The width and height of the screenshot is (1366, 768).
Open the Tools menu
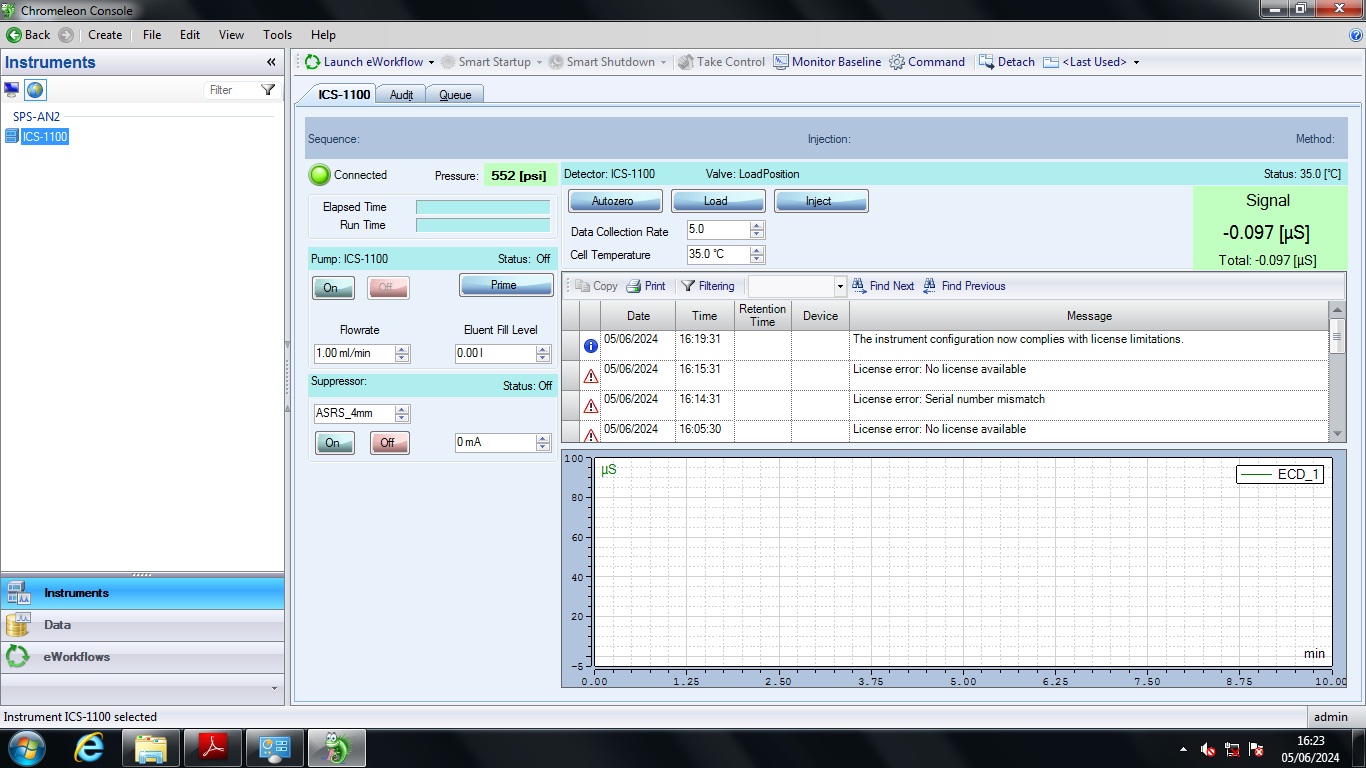pos(277,35)
